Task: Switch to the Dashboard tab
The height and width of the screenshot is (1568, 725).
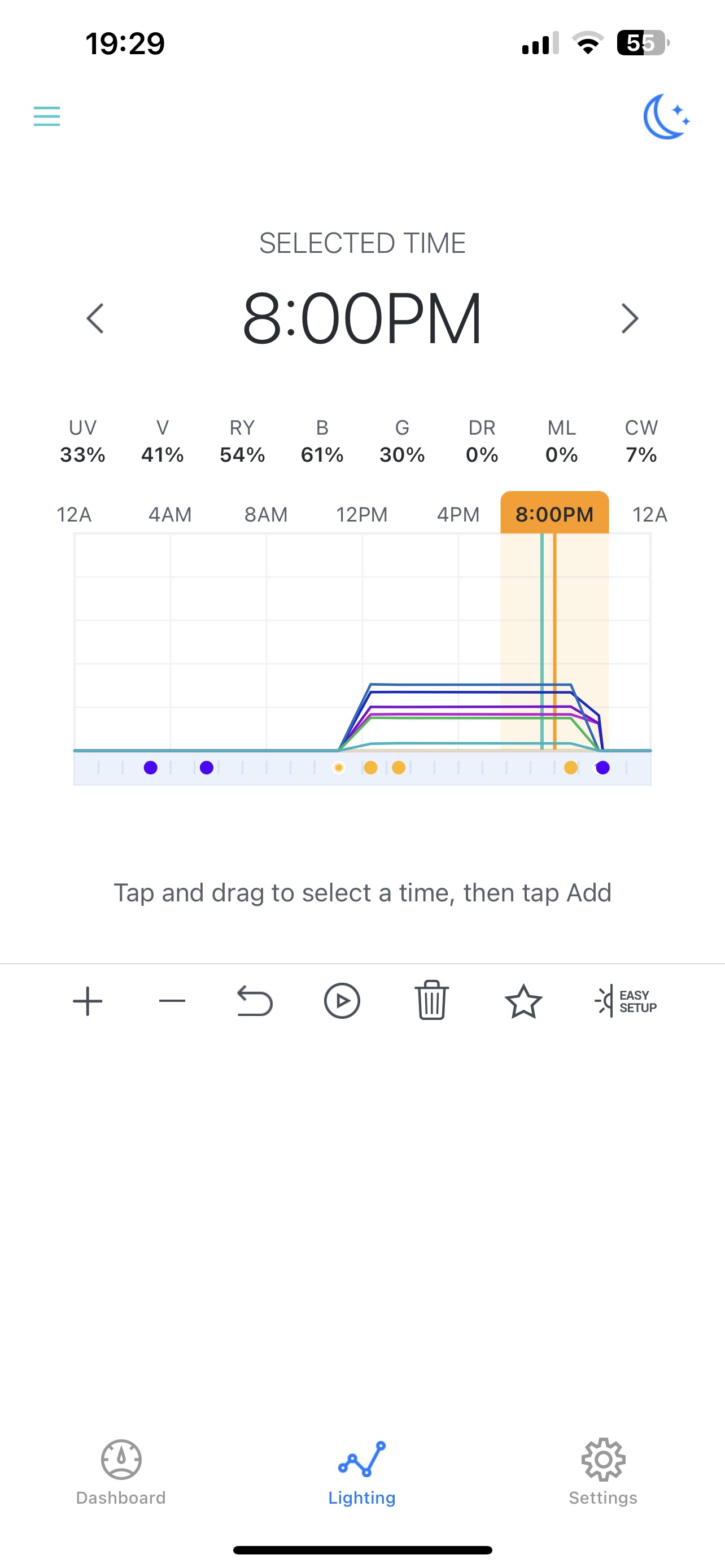Action: (x=121, y=1470)
